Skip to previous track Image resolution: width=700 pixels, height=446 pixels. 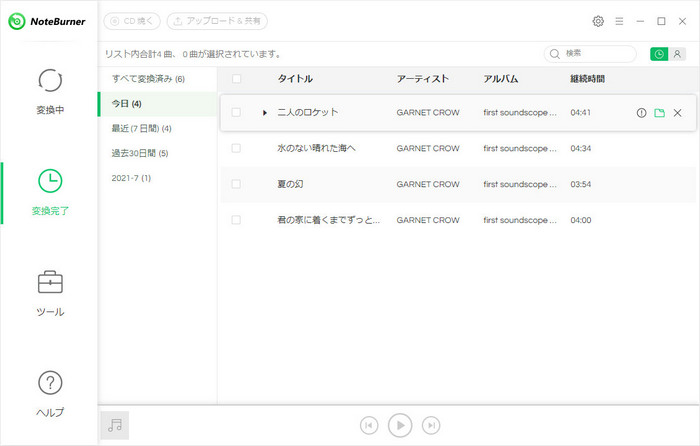tap(369, 425)
